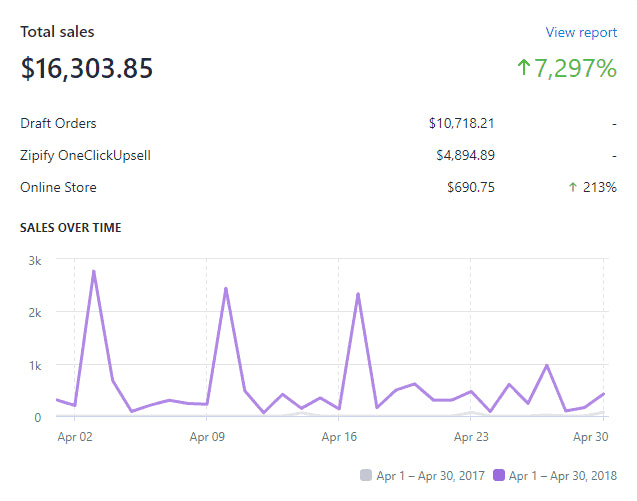
Task: Click the $16,303.85 total sales amount
Action: (x=87, y=69)
